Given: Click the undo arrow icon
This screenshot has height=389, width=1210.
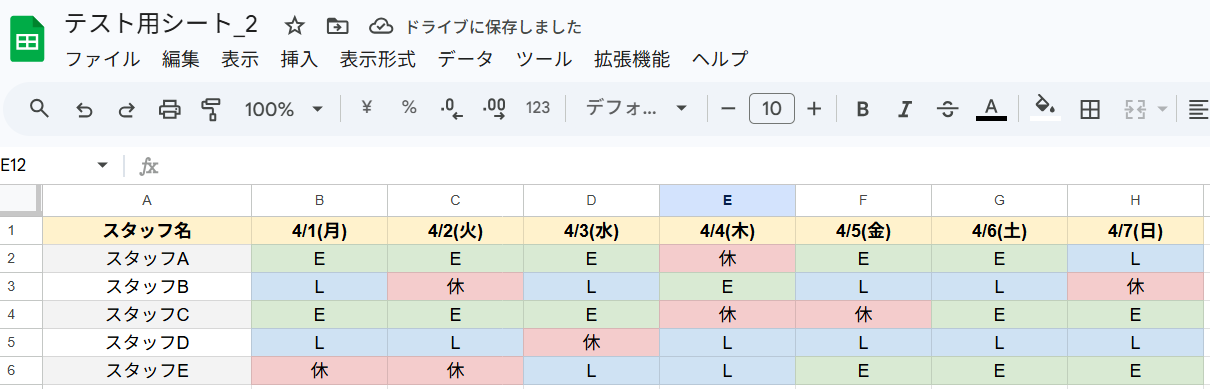Looking at the screenshot, I should (84, 109).
